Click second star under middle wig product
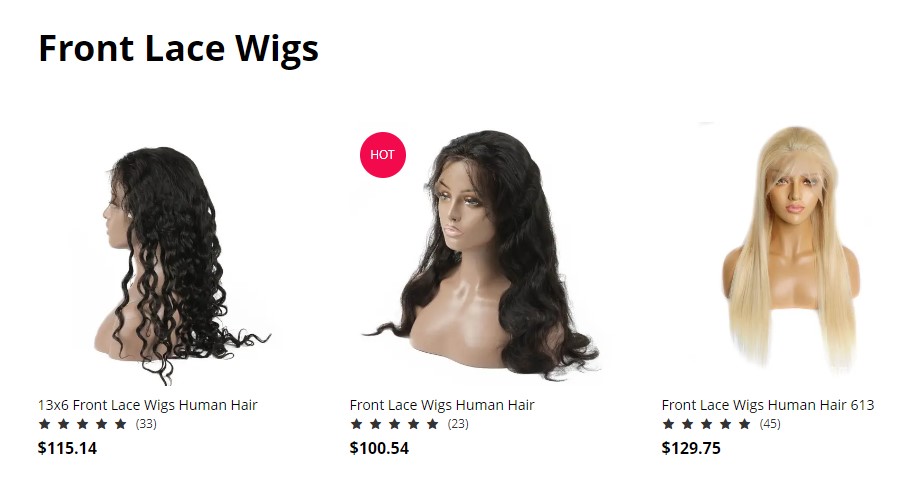 pos(375,424)
